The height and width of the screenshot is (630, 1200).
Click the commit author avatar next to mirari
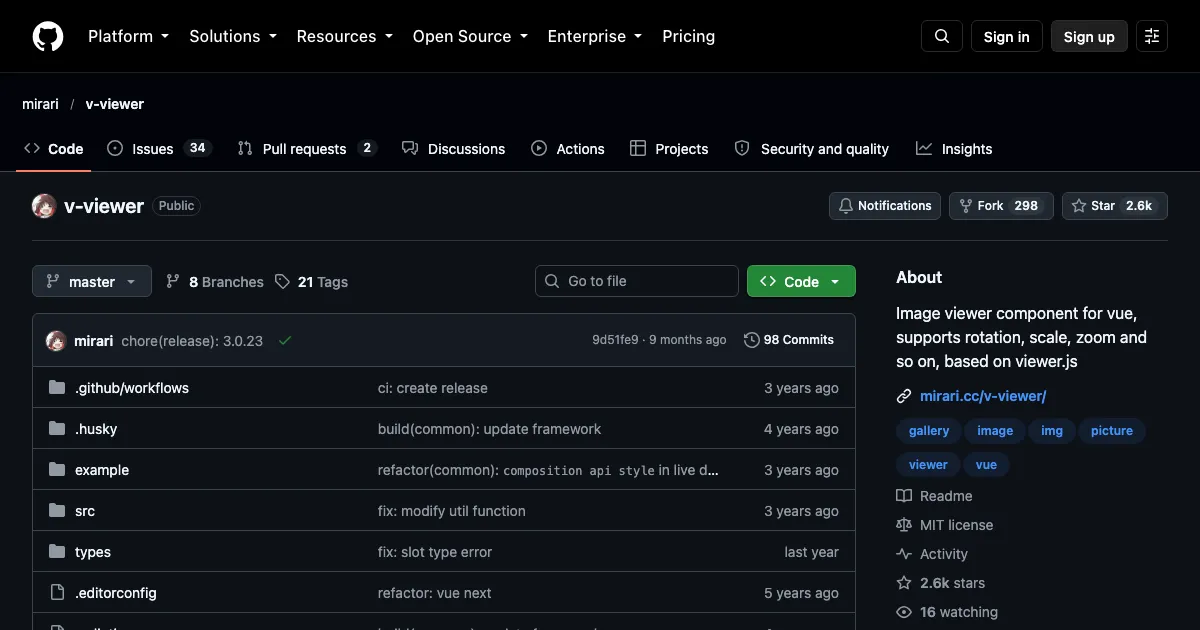pyautogui.click(x=56, y=340)
